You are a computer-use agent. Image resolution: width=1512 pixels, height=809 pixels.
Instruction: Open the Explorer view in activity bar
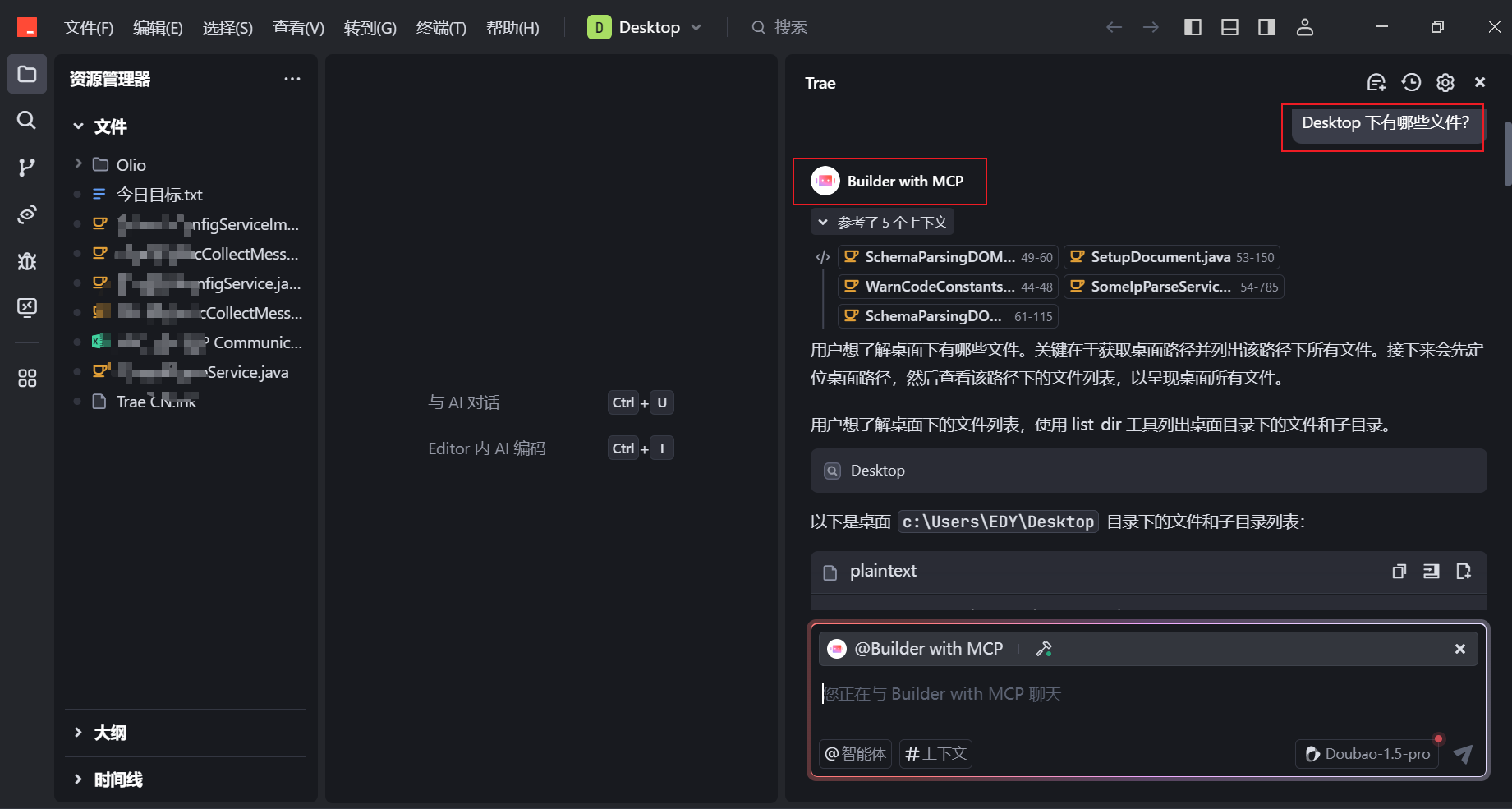(27, 75)
